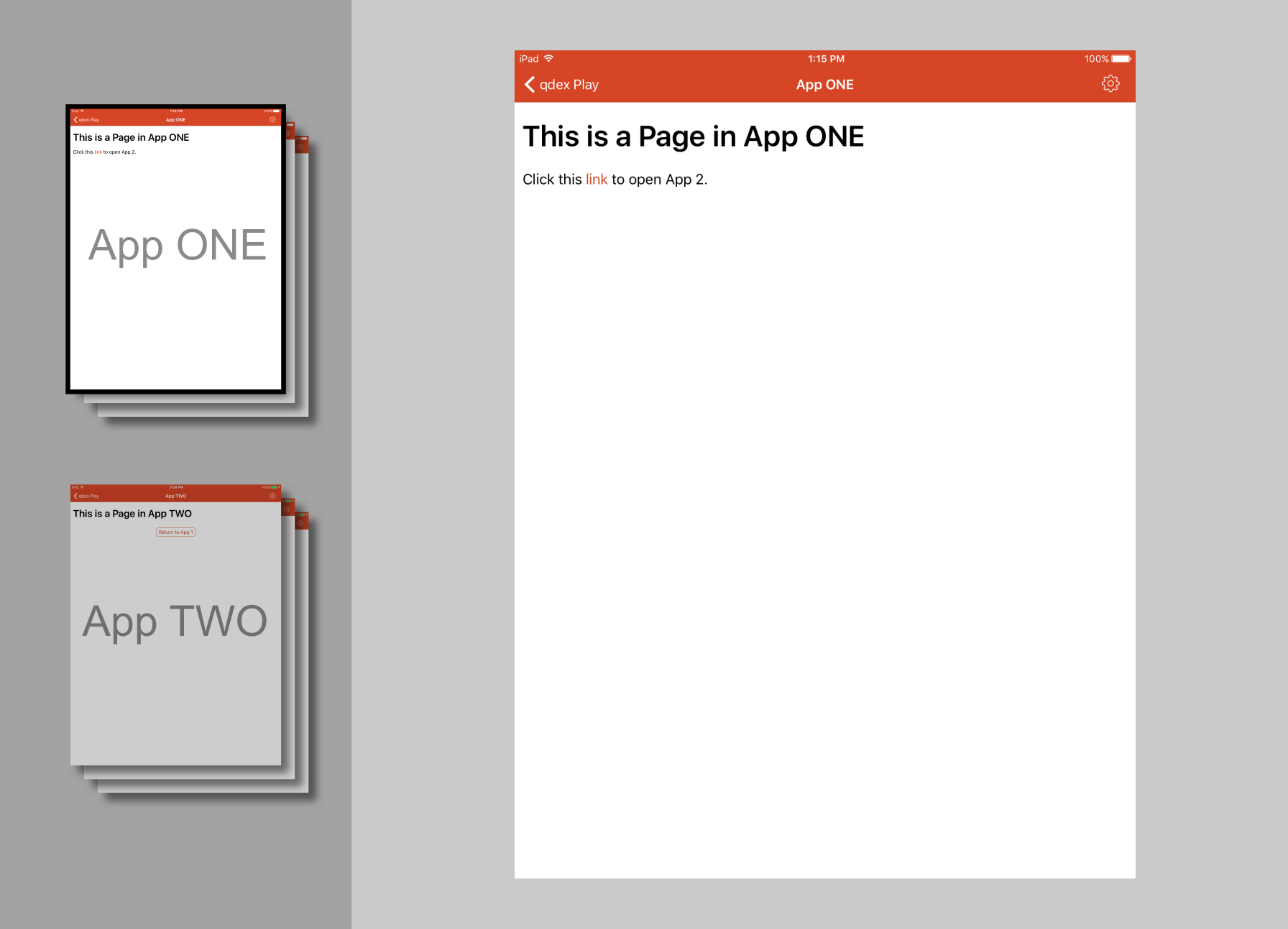Click the 1:15 PM clock in status bar
Viewport: 1288px width, 929px height.
click(x=826, y=59)
